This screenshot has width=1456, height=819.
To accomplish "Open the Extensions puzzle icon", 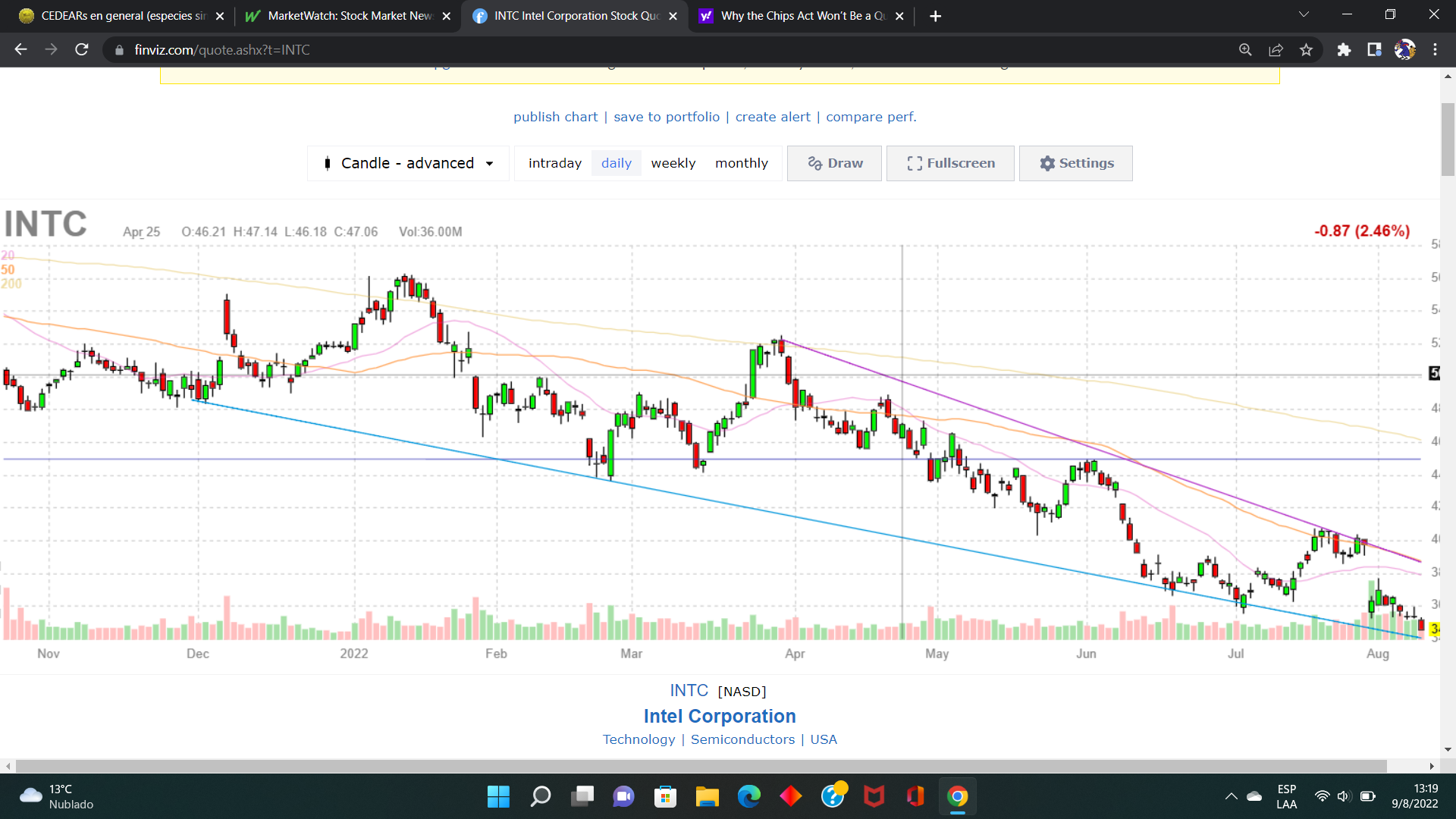I will click(1344, 49).
